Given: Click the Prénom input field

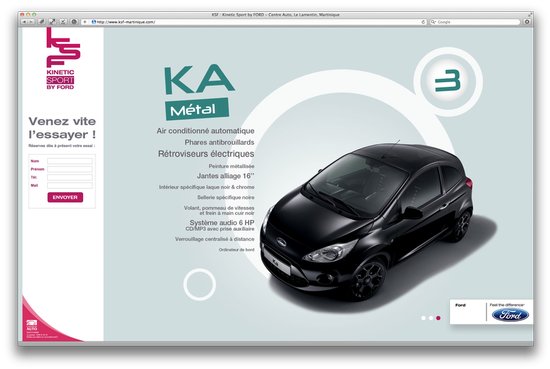Looking at the screenshot, I should pyautogui.click(x=70, y=169).
